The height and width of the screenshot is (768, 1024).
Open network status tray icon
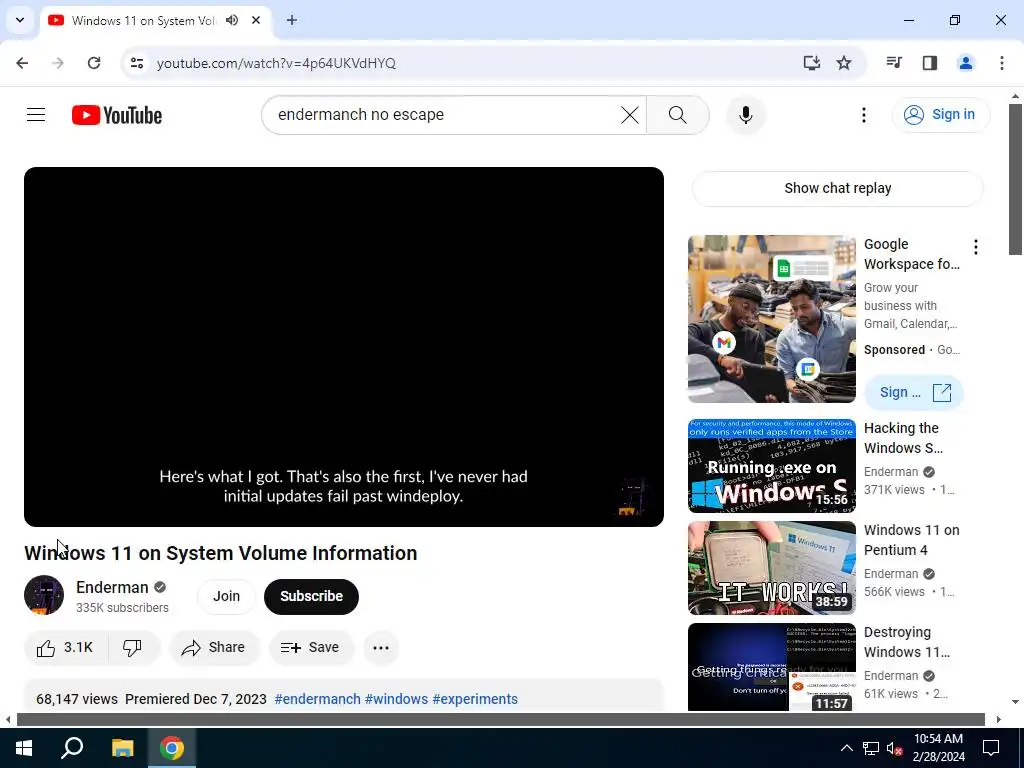coord(871,748)
